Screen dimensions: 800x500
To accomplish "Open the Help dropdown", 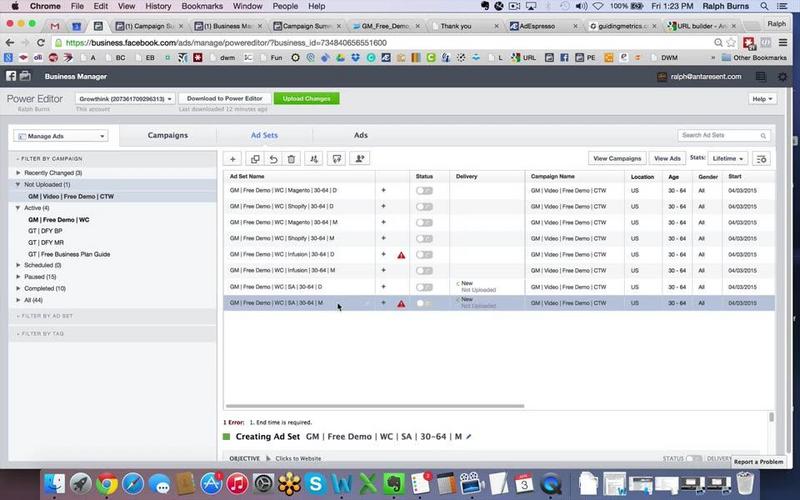I will click(x=762, y=99).
